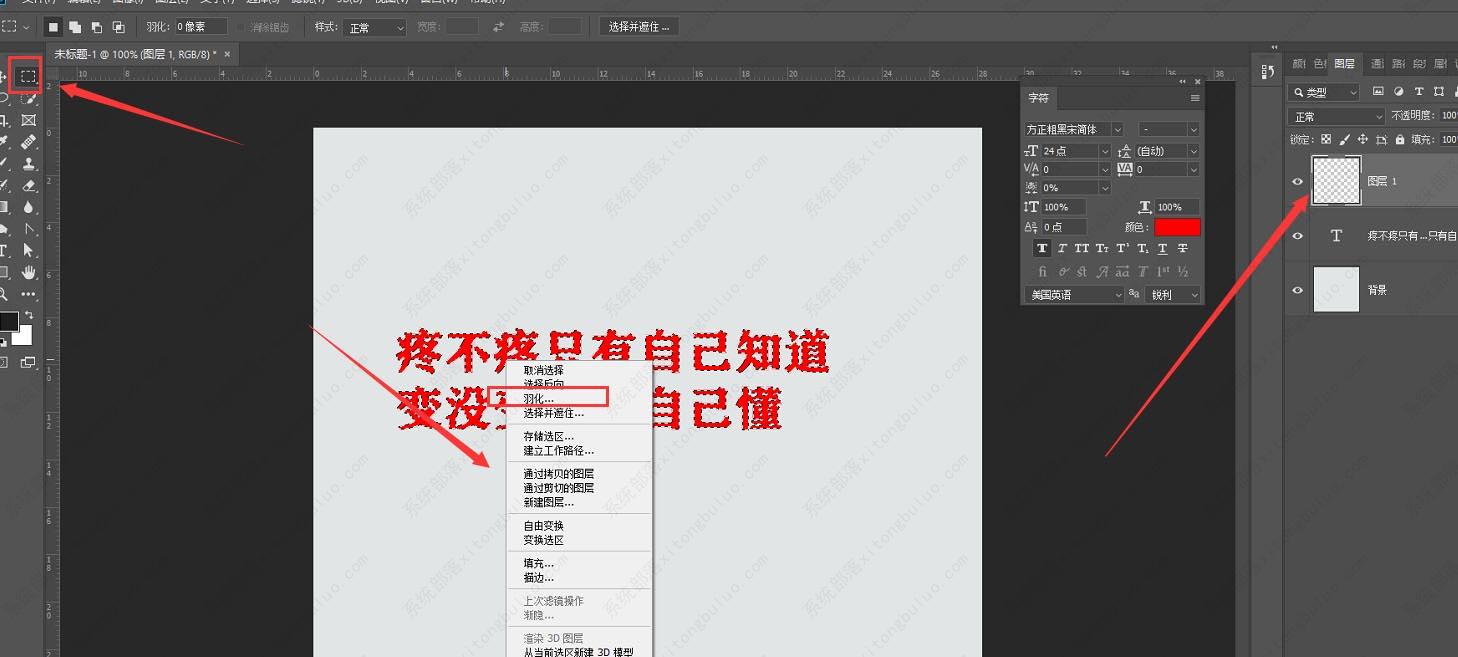
Task: Select the Clone Stamp tool
Action: click(29, 163)
